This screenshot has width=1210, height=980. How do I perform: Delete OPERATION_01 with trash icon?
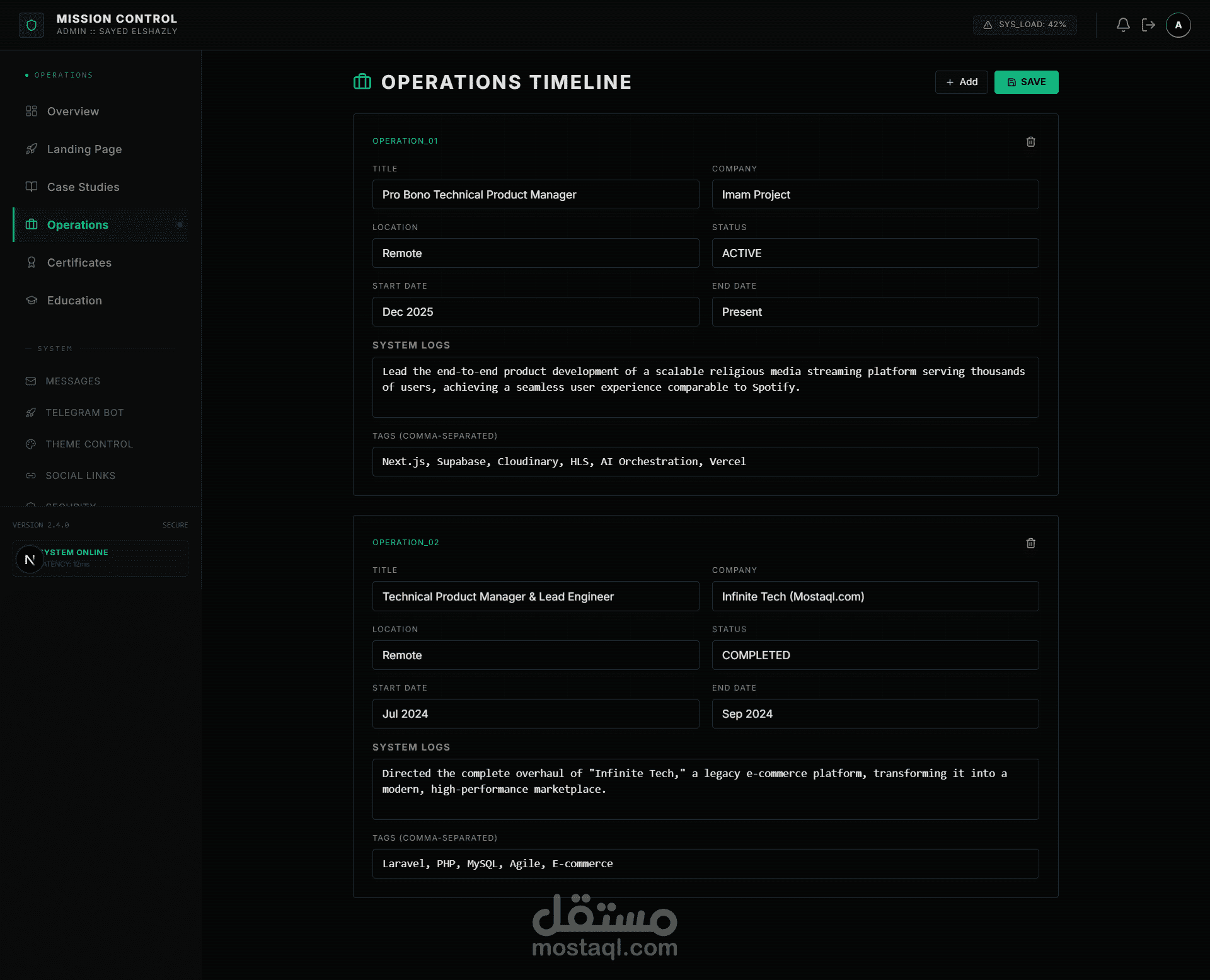click(1030, 142)
